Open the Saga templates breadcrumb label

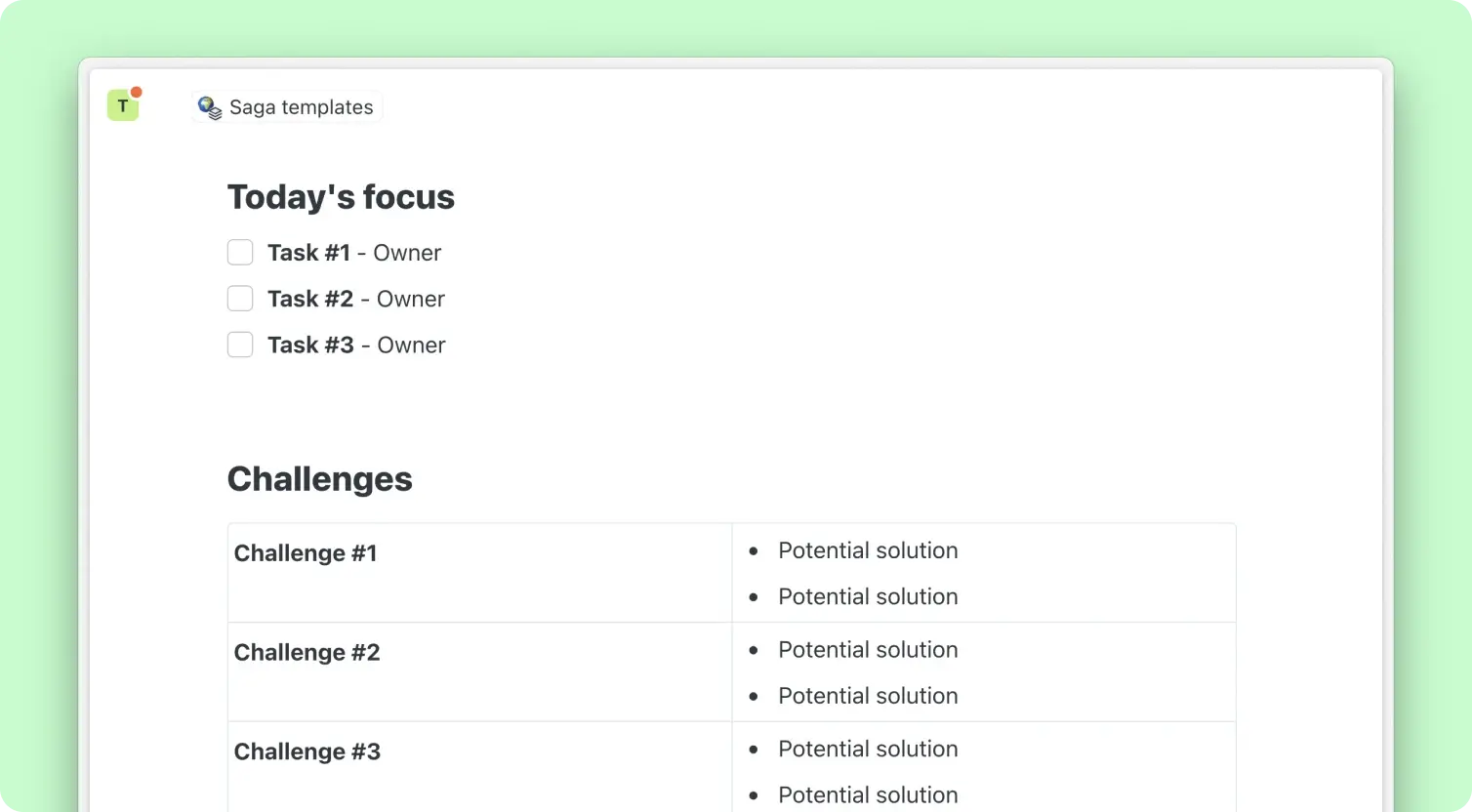pos(301,107)
